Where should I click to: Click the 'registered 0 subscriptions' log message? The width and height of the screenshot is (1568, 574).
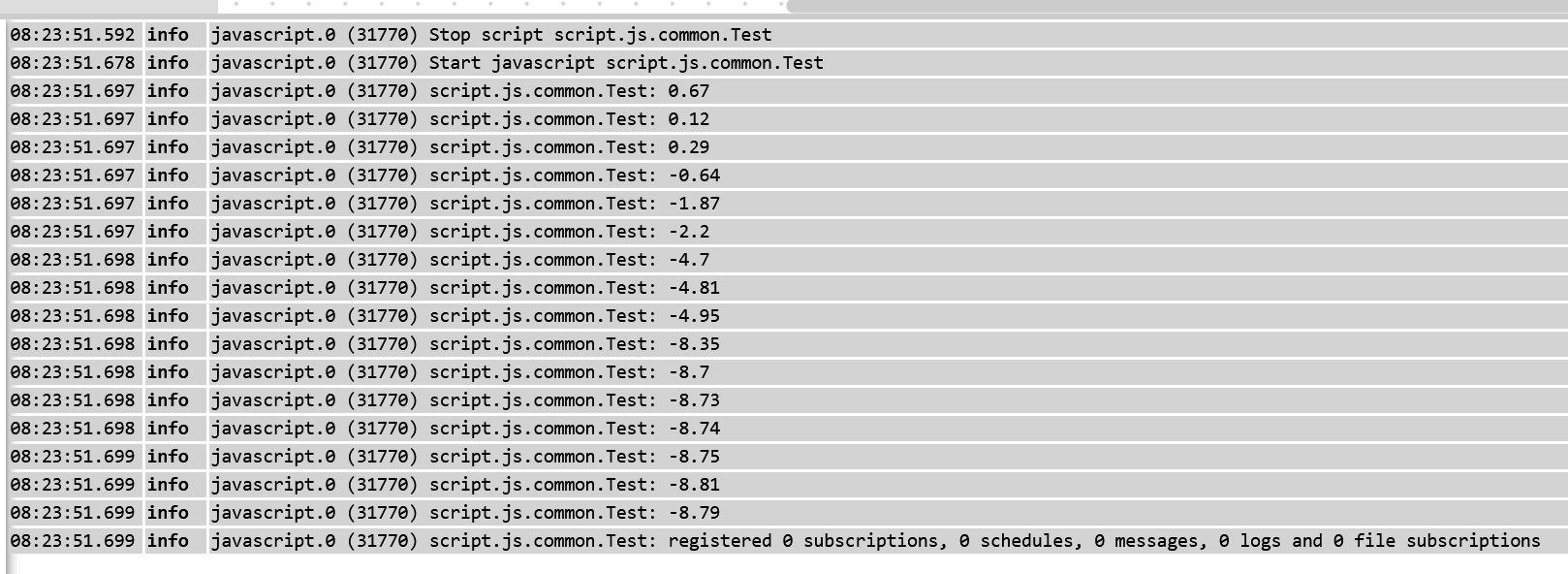click(x=787, y=541)
